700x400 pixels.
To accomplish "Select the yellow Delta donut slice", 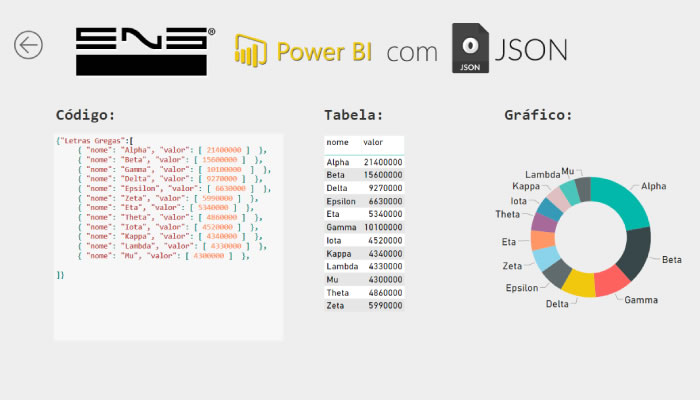I will click(579, 285).
